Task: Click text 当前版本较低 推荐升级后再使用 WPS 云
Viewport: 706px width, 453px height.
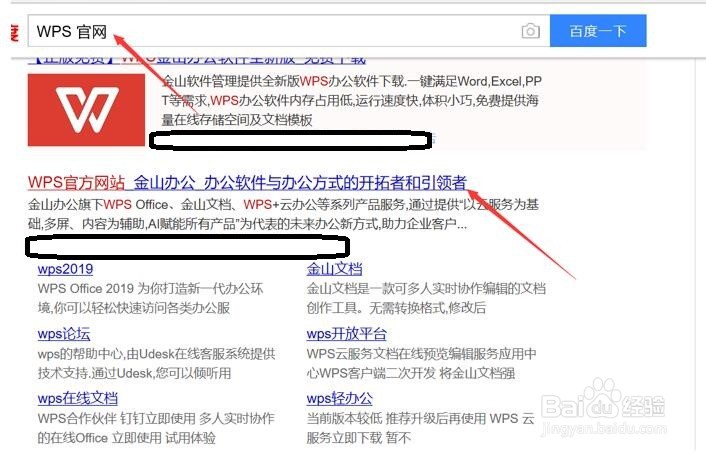Action: pos(421,418)
